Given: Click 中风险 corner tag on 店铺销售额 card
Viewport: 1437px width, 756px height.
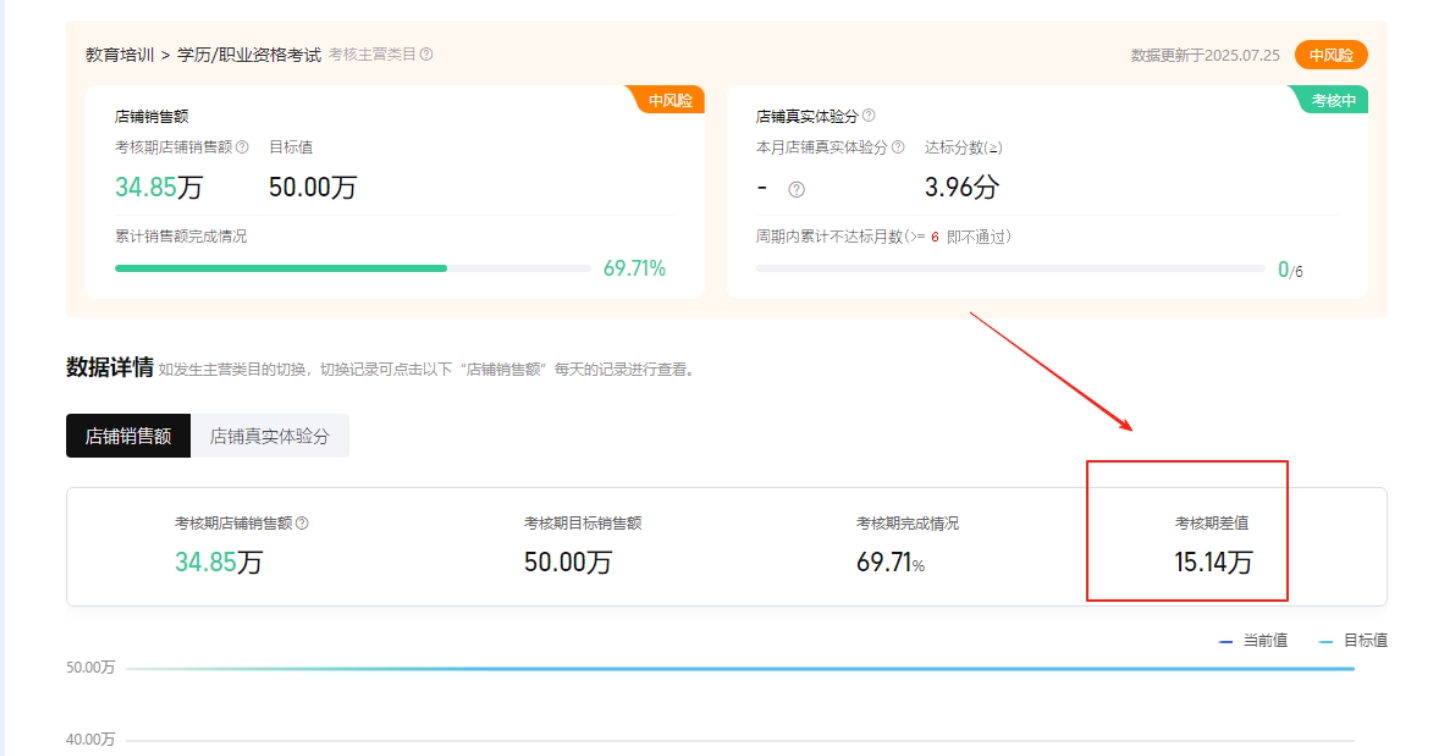Looking at the screenshot, I should 669,101.
